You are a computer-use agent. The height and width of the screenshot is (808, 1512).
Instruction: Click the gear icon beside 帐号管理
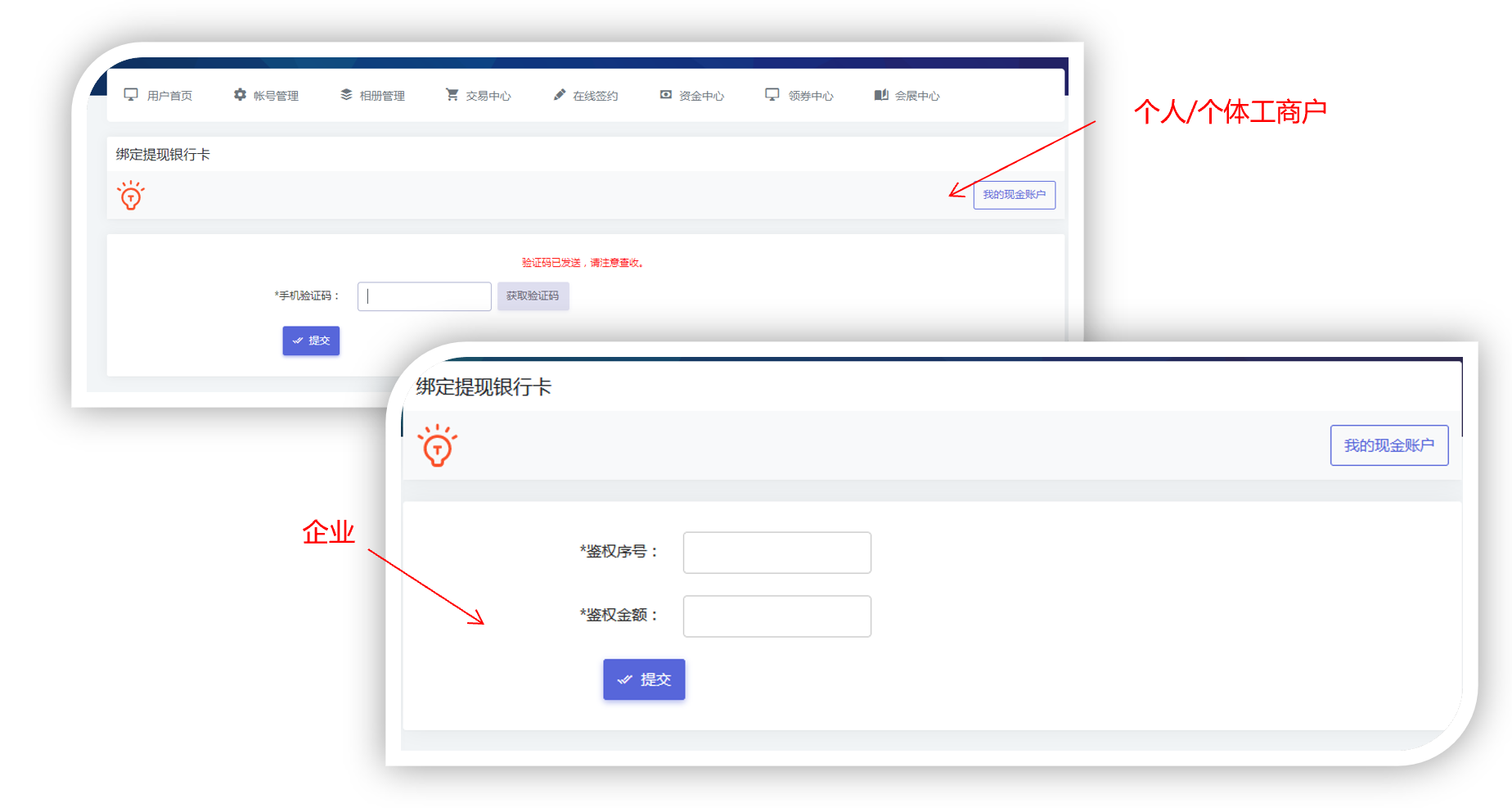click(x=240, y=95)
